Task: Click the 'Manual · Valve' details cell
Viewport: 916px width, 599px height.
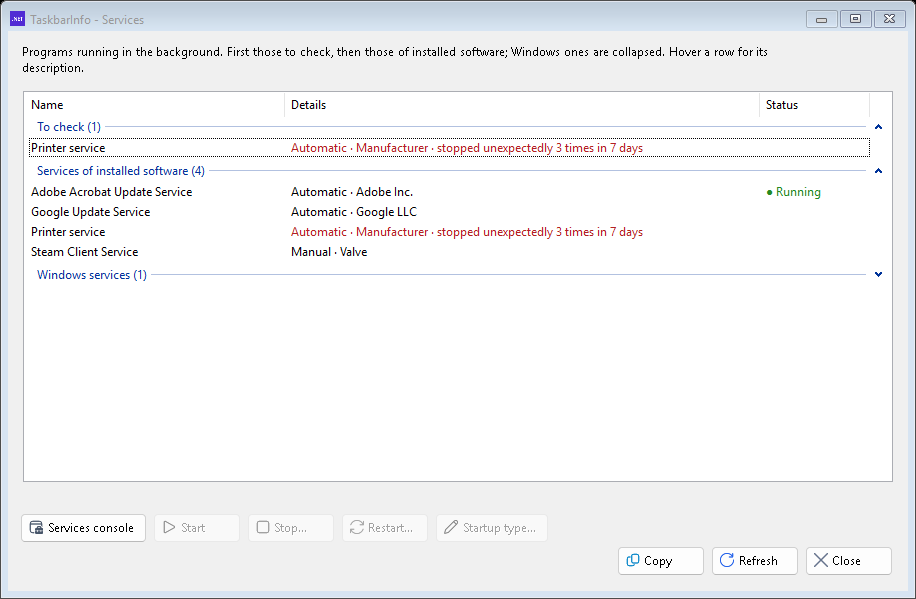Action: point(329,252)
